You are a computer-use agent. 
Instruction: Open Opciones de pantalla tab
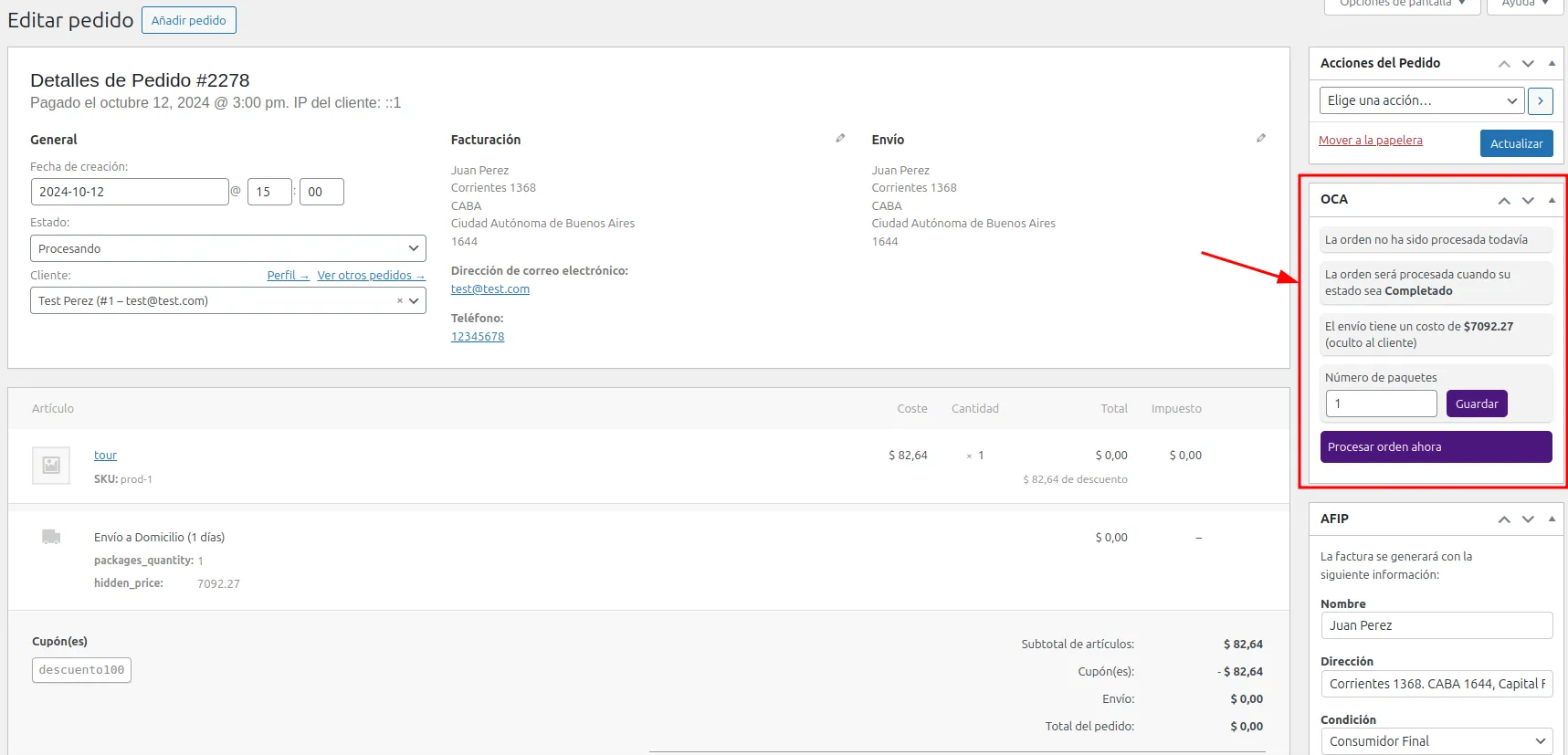click(x=1402, y=5)
